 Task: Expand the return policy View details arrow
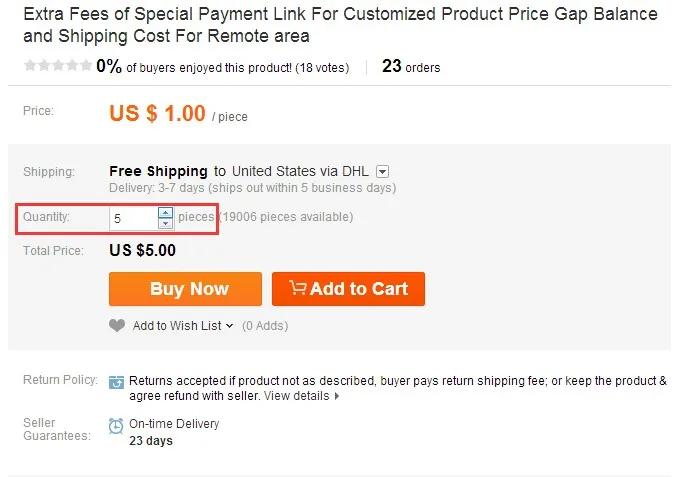(337, 396)
